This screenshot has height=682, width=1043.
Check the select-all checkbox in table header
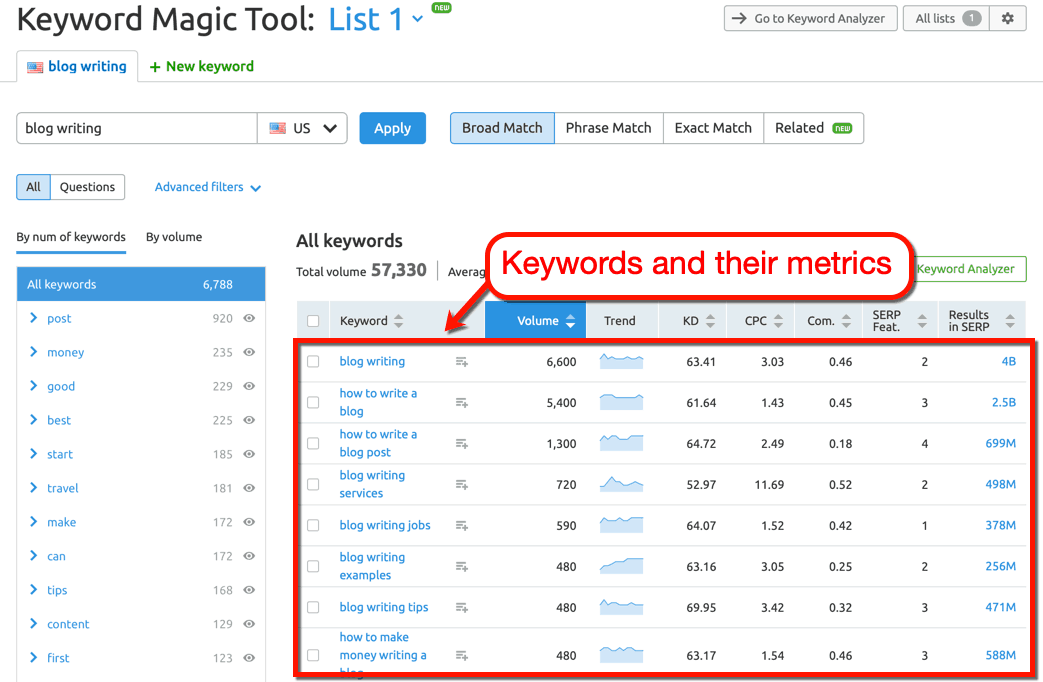pyautogui.click(x=313, y=320)
